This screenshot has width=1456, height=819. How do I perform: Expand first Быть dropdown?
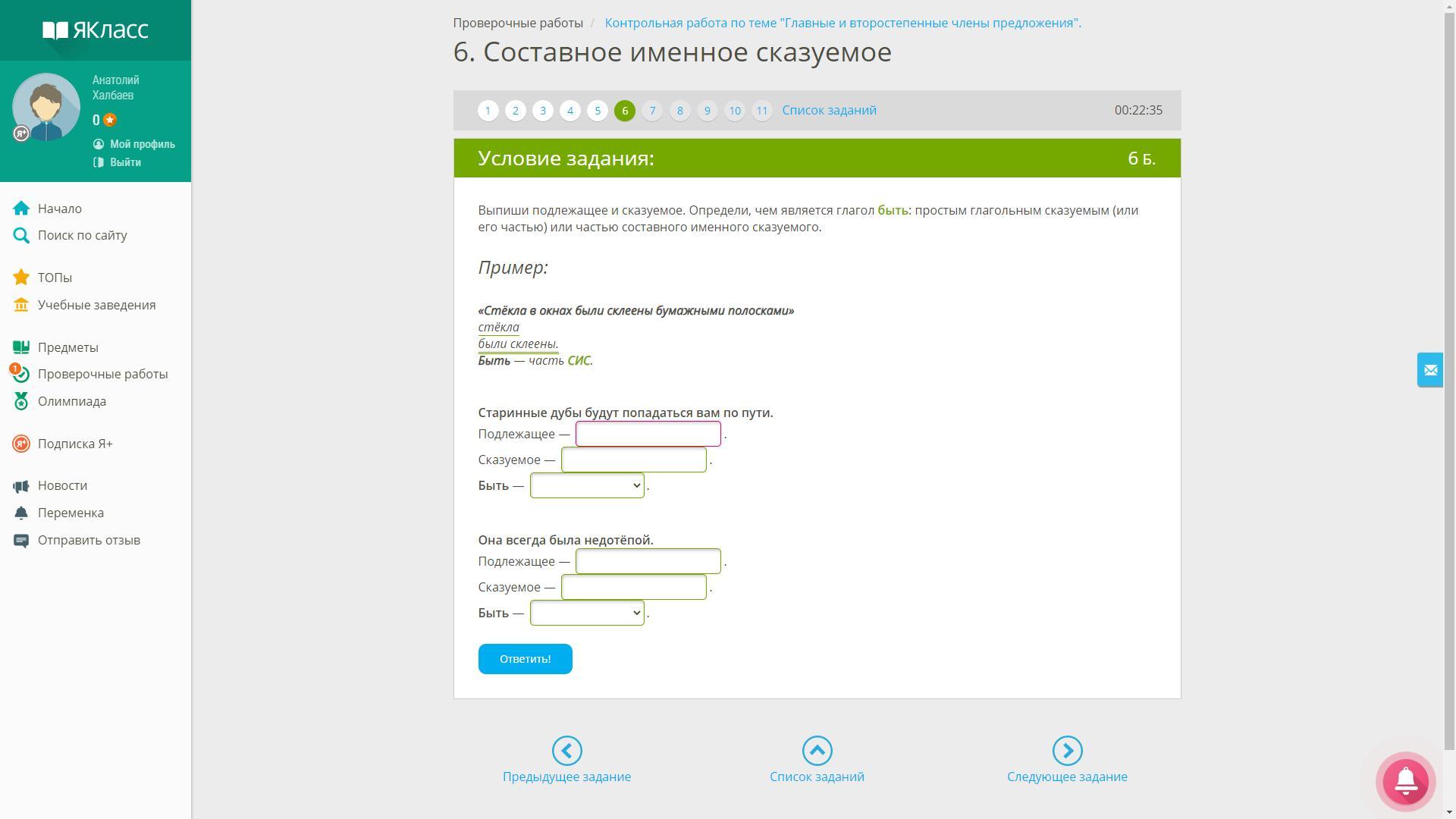pos(587,485)
